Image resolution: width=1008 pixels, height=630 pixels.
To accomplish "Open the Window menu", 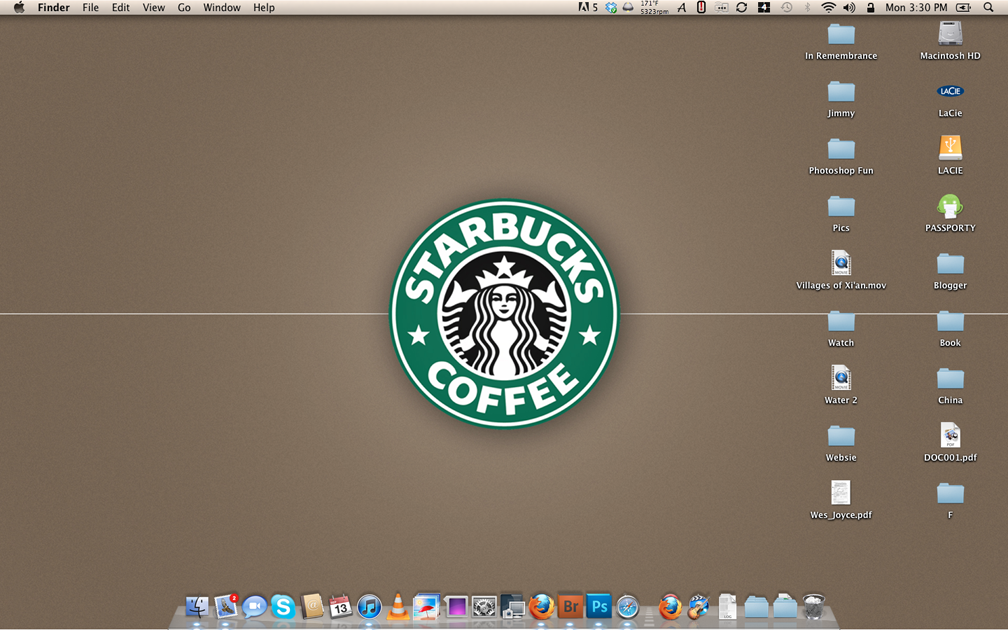I will click(222, 8).
